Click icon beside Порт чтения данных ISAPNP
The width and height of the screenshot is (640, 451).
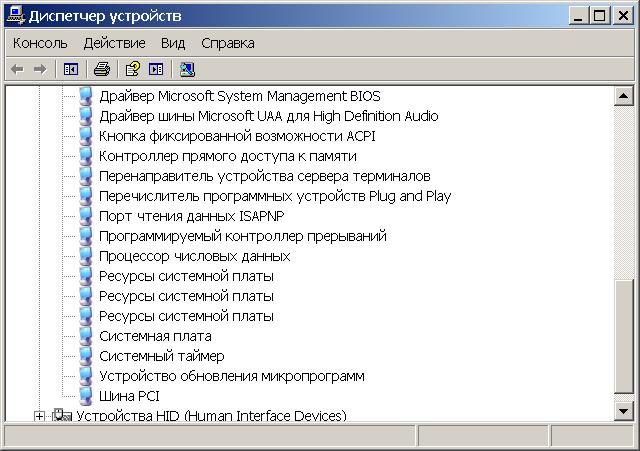[x=86, y=216]
